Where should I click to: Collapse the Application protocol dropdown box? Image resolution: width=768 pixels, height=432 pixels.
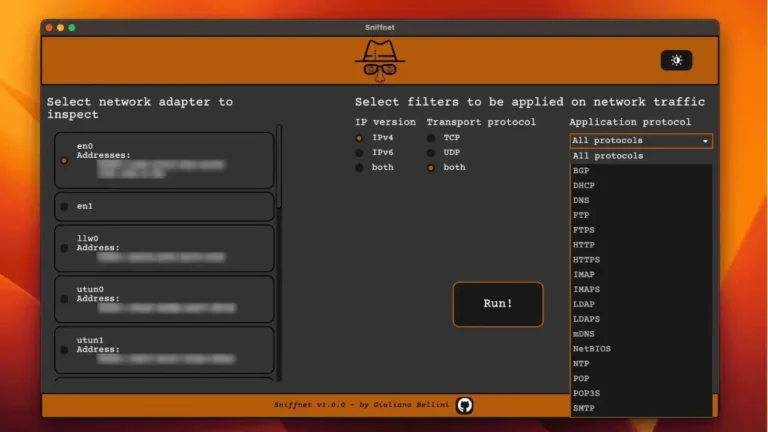[641, 141]
